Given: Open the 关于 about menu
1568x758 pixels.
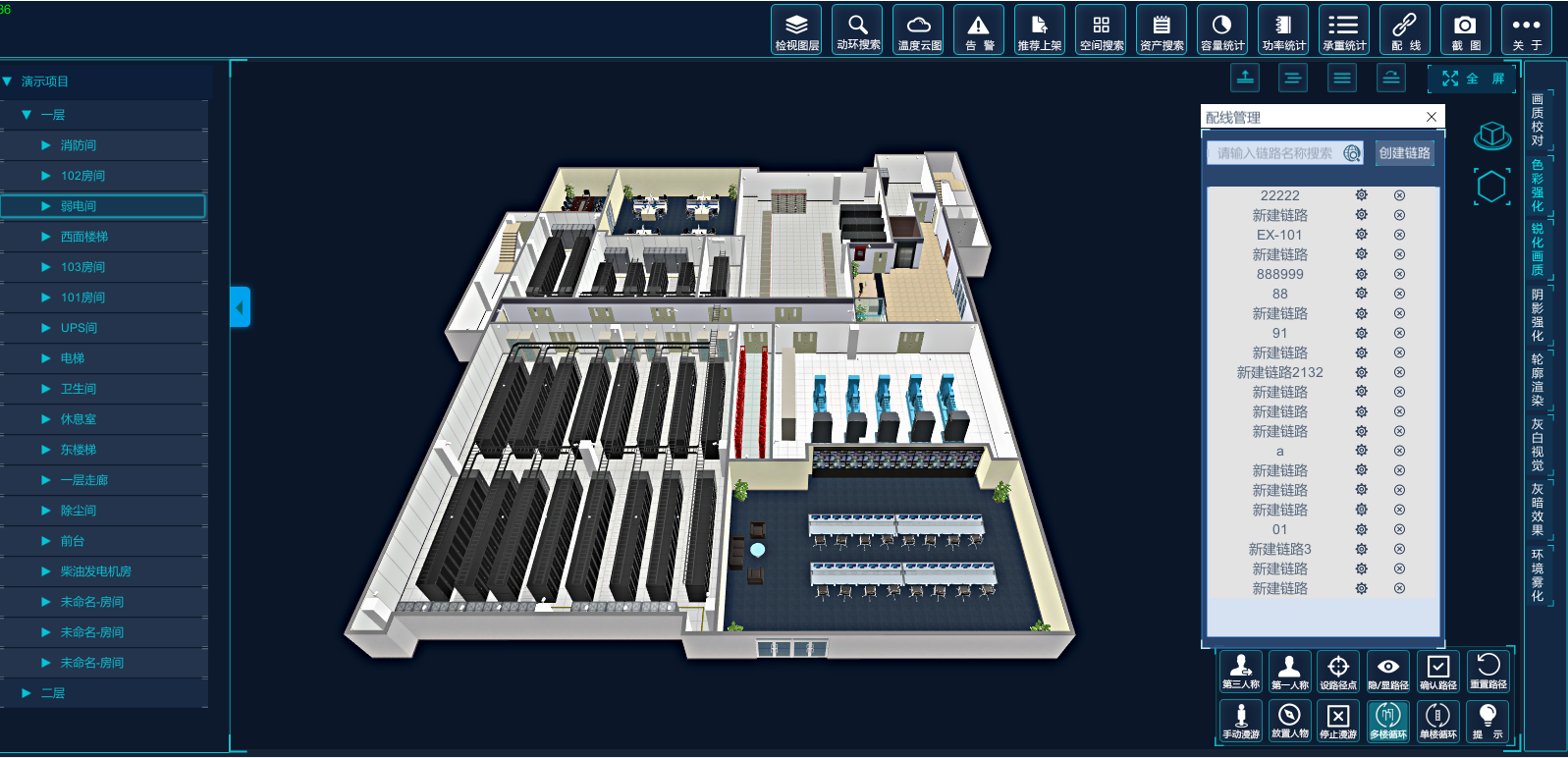Looking at the screenshot, I should [1526, 30].
